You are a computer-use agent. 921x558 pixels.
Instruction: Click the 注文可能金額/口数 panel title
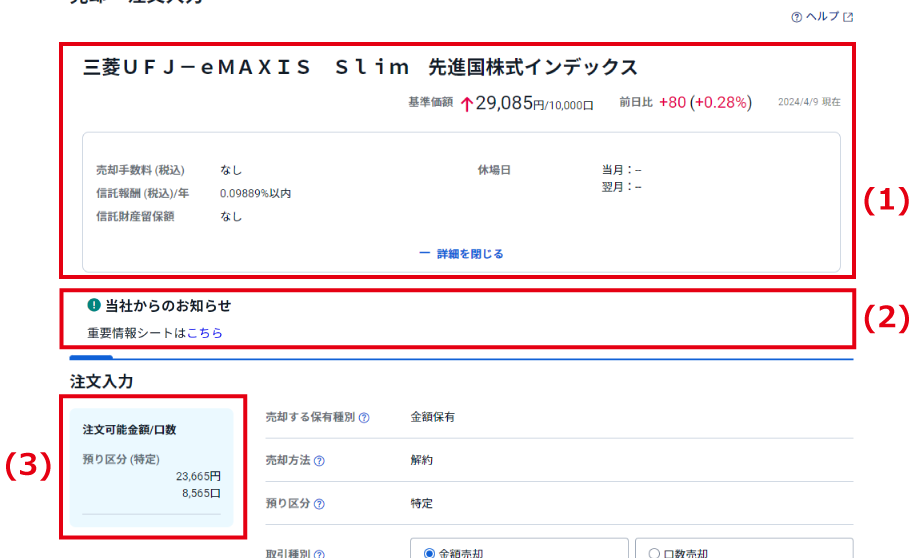pos(129,430)
